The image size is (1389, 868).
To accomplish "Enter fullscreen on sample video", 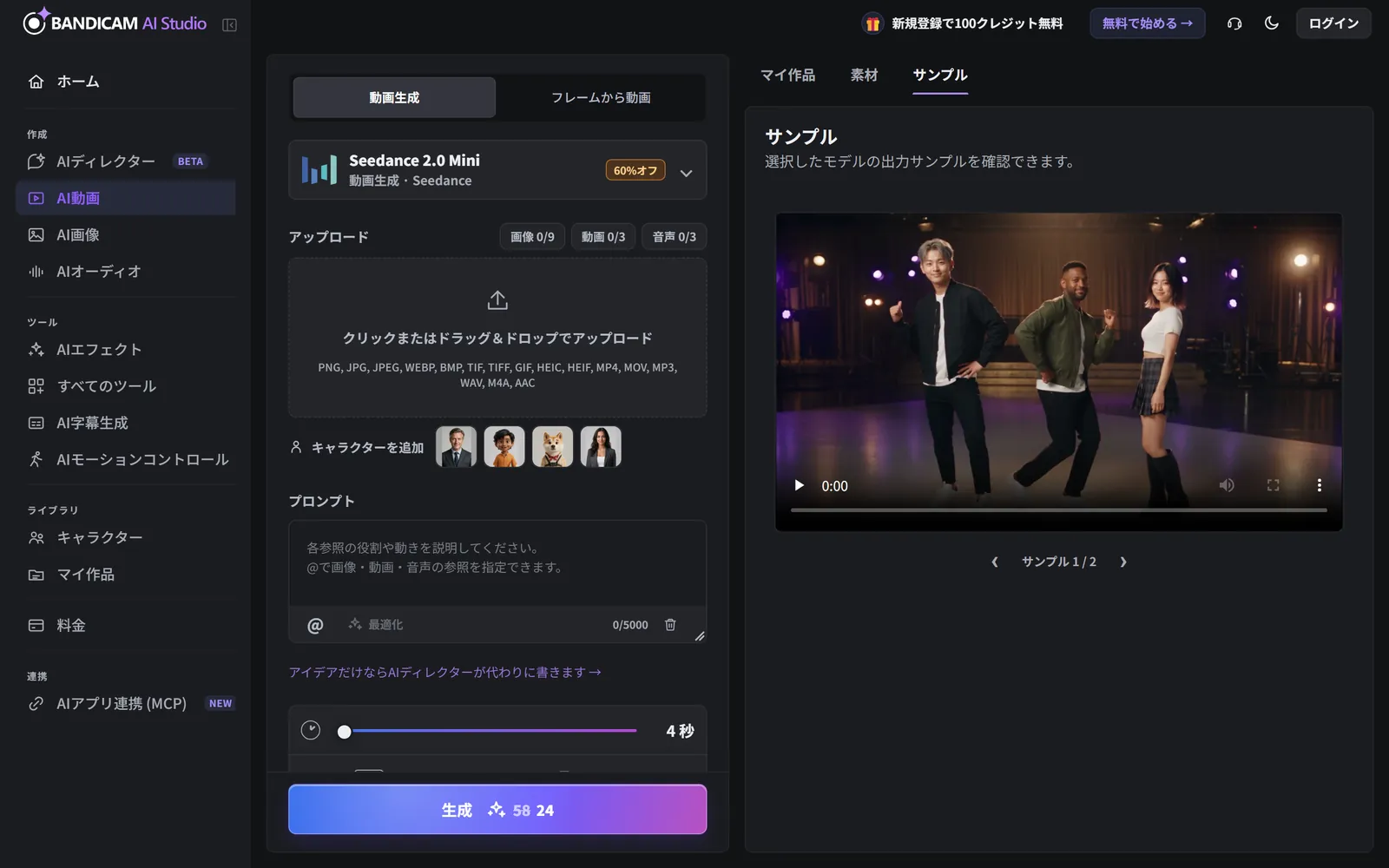I will [x=1273, y=485].
